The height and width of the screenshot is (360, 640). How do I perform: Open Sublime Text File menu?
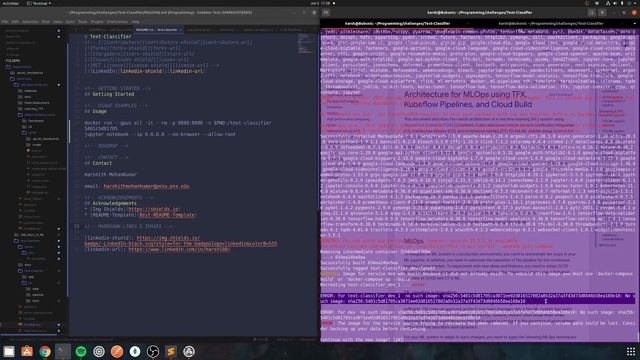(5, 22)
